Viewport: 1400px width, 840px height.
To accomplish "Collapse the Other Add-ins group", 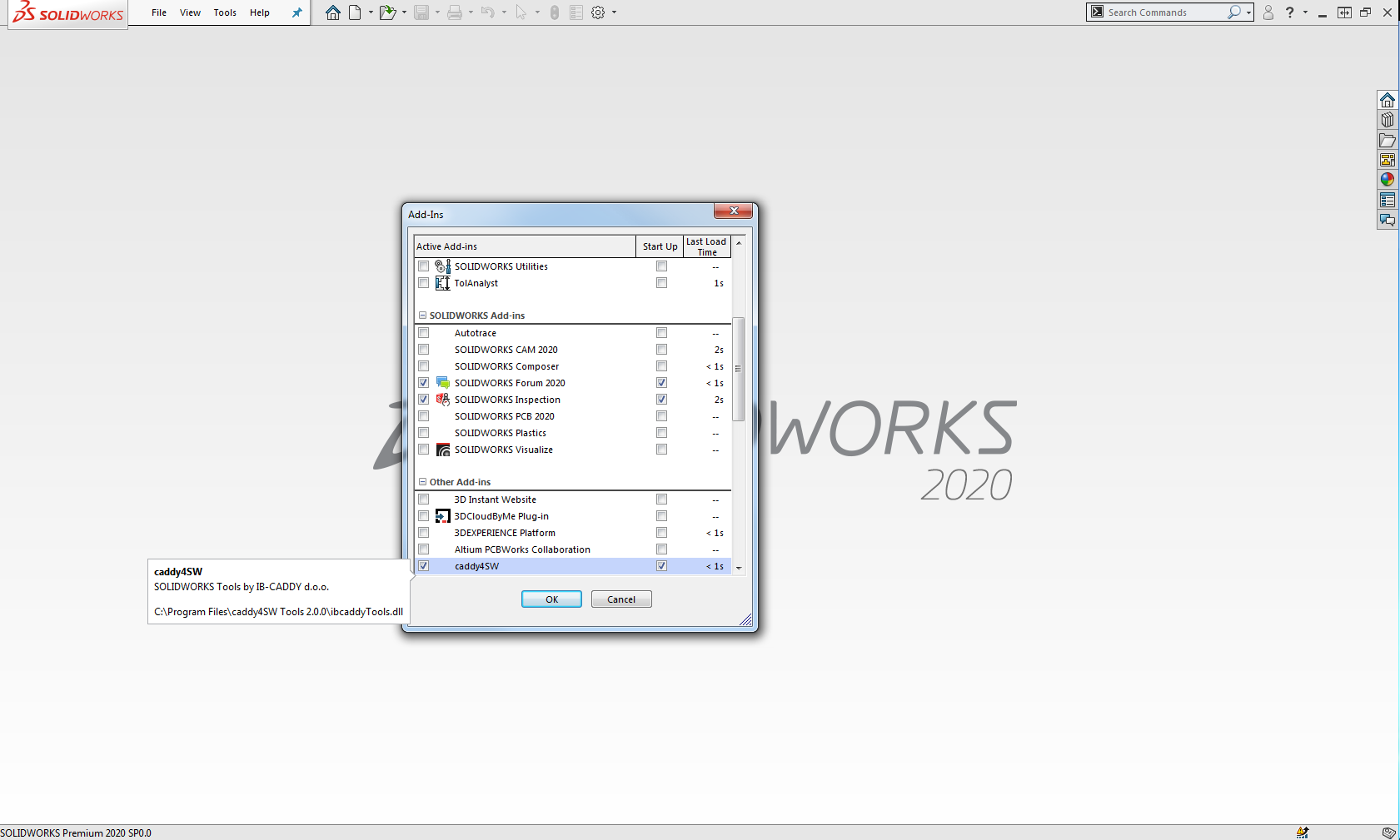I will pyautogui.click(x=422, y=482).
